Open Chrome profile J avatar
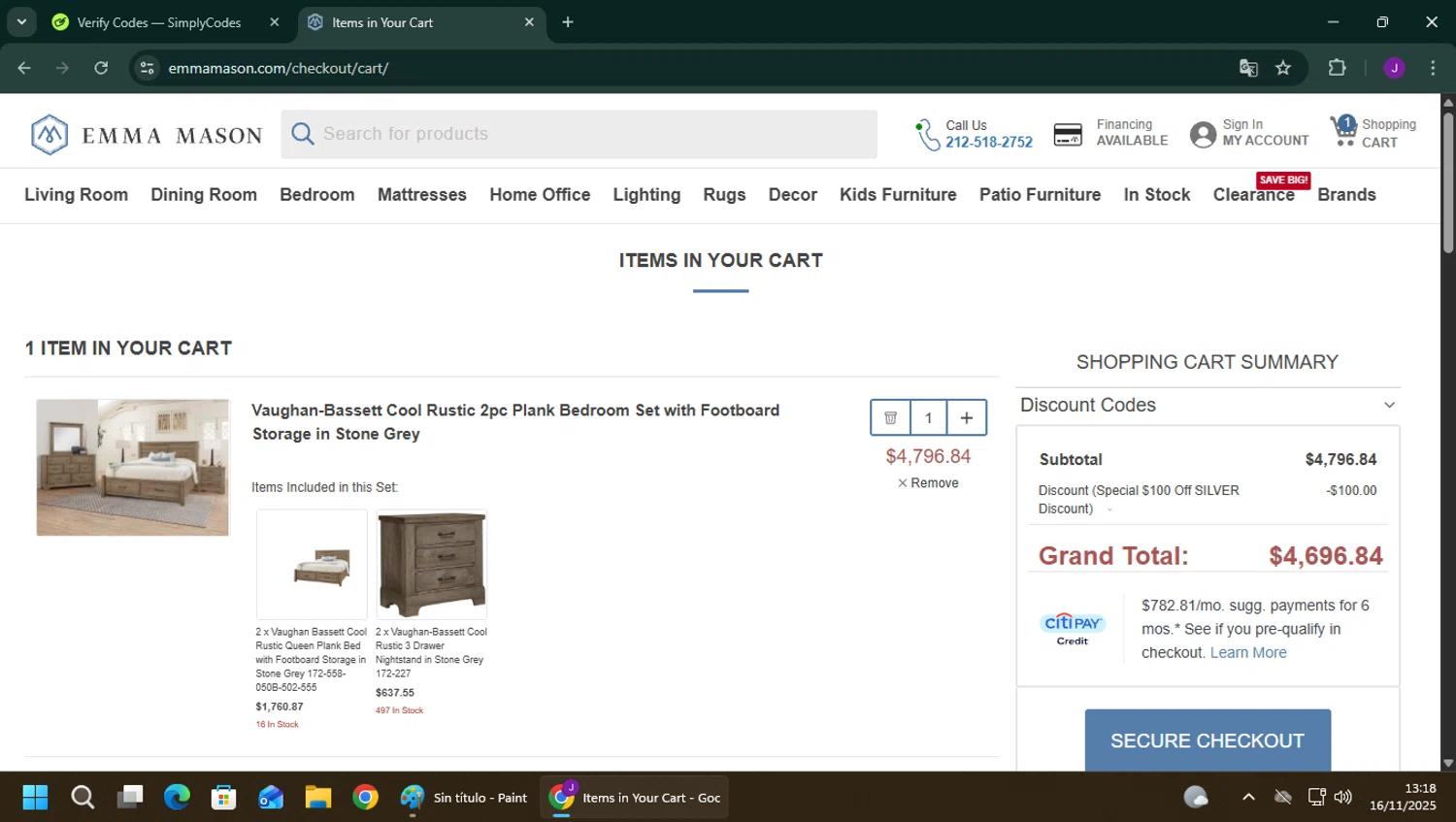 (1394, 68)
